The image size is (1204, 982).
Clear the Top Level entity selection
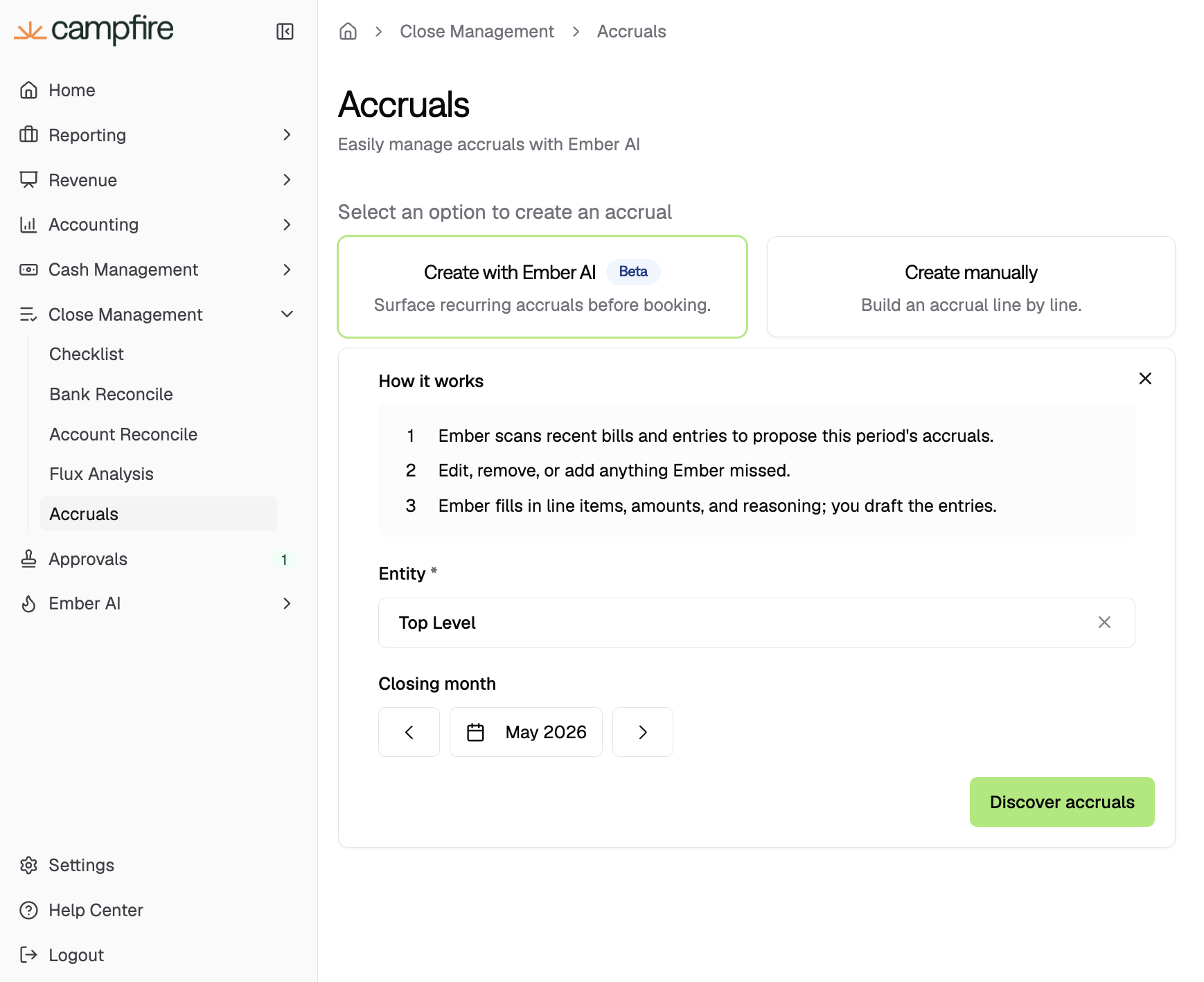[x=1104, y=623]
